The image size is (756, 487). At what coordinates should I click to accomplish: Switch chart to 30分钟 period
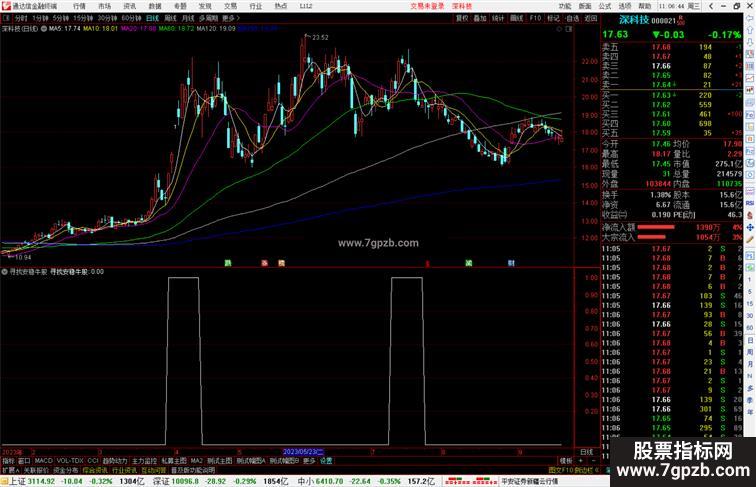(107, 18)
